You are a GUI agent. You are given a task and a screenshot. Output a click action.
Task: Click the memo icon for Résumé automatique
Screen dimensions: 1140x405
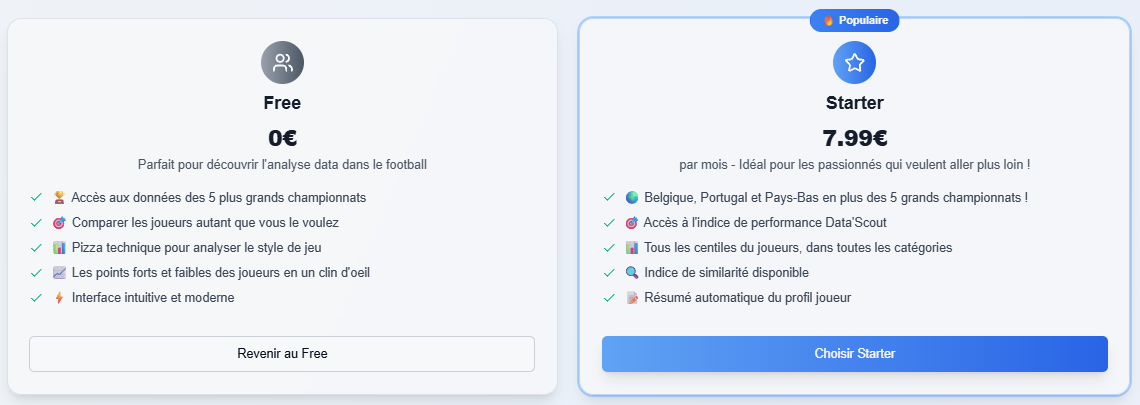click(632, 298)
